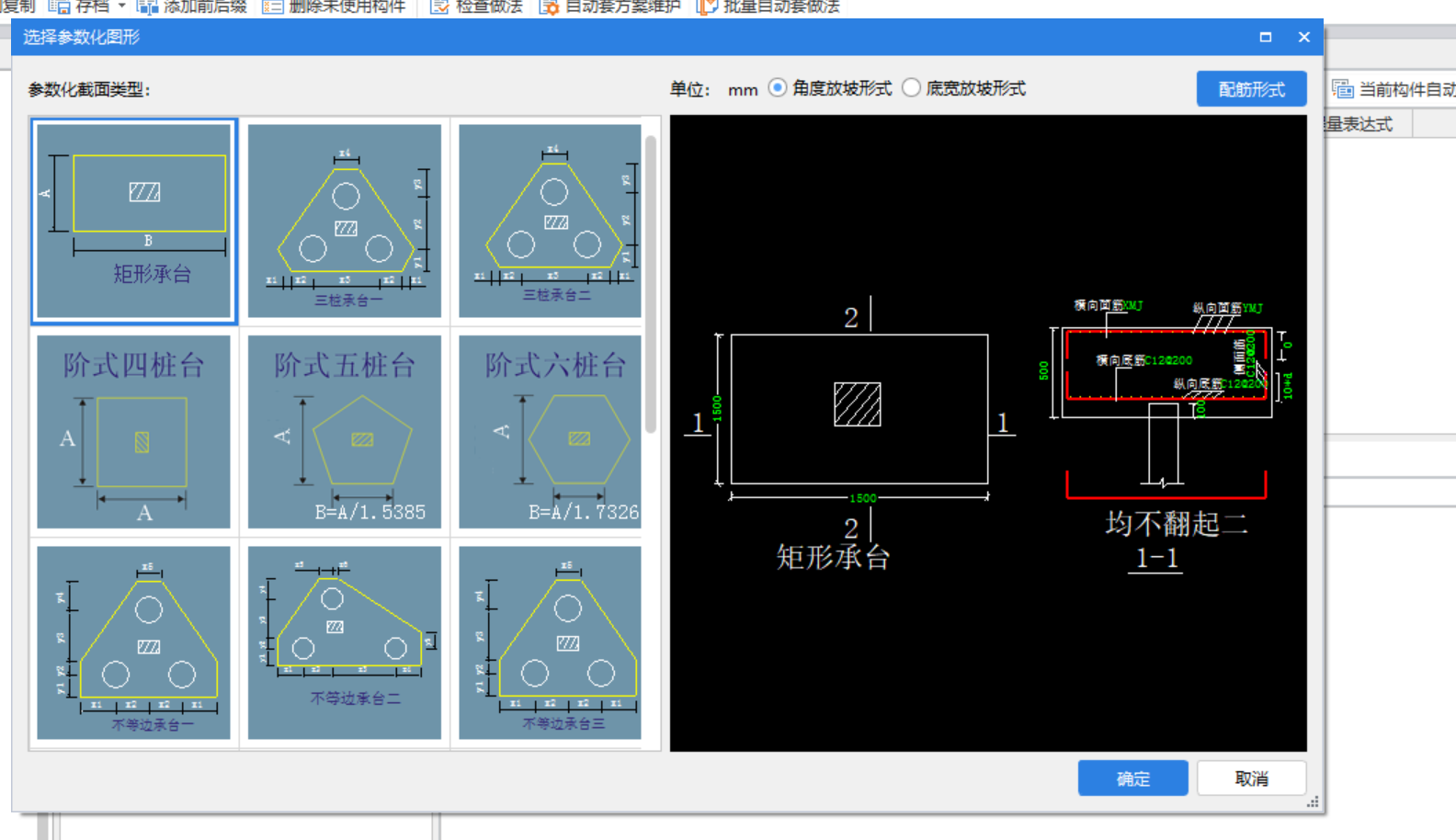Click the hatched column in the plan preview
Screen dimensions: 1456x840
click(x=858, y=404)
